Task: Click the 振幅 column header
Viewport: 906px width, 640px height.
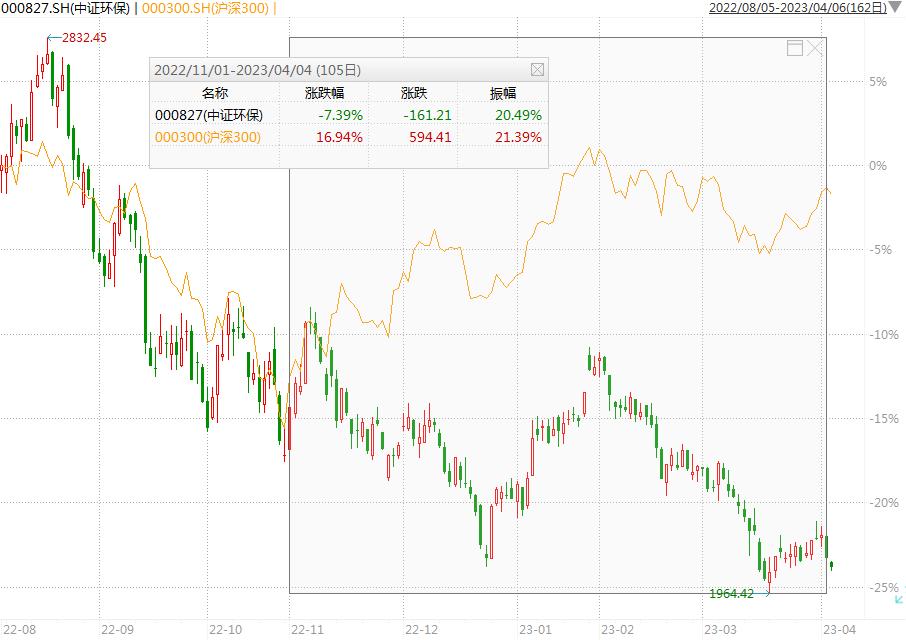Action: 502,93
